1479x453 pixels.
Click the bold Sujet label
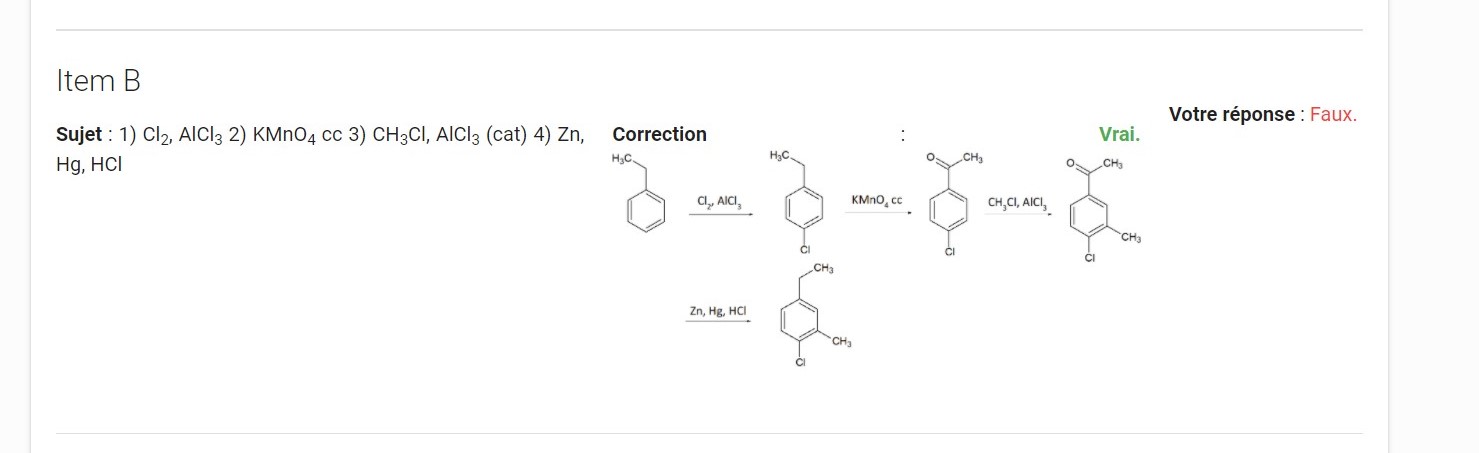pyautogui.click(x=79, y=135)
